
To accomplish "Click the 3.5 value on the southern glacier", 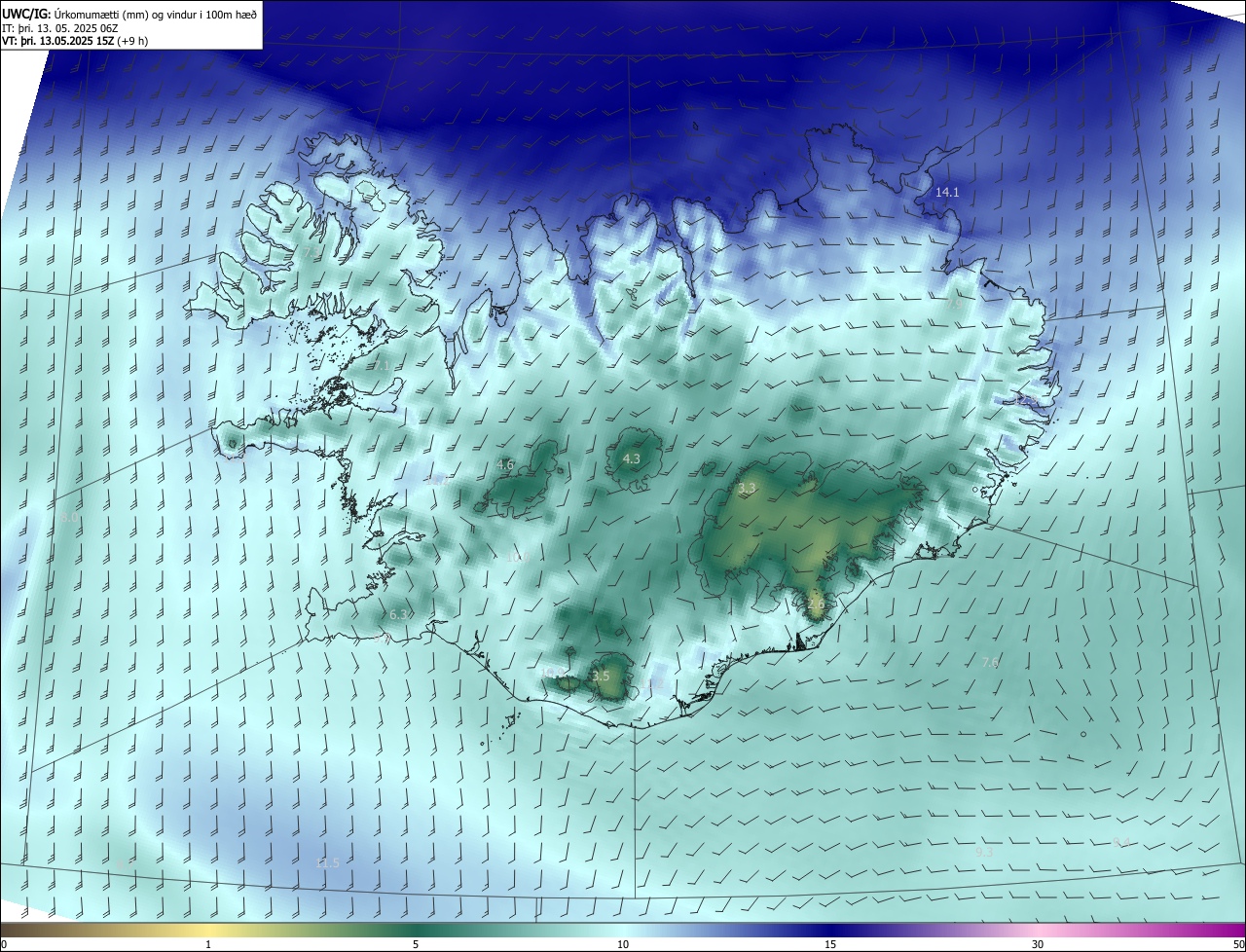I will click(x=601, y=676).
